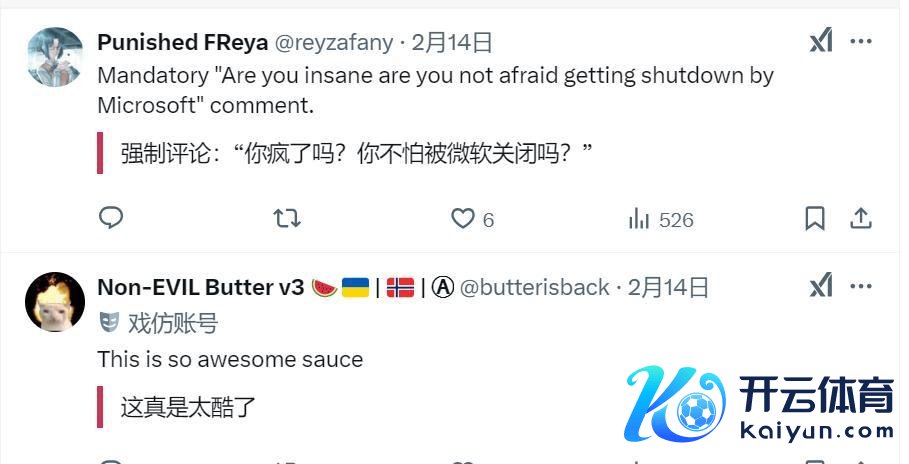Open more options on Non-EVIL Butter's tweet

tap(861, 287)
